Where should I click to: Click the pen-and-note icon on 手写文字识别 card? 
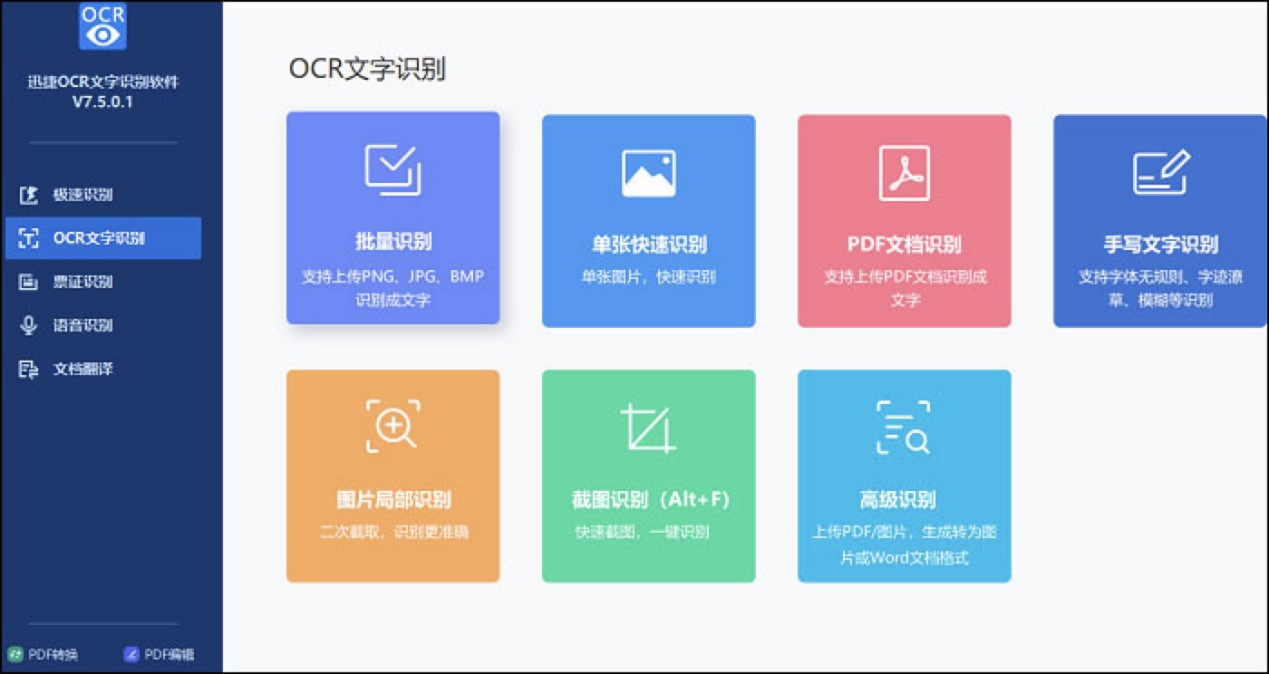pos(1161,172)
